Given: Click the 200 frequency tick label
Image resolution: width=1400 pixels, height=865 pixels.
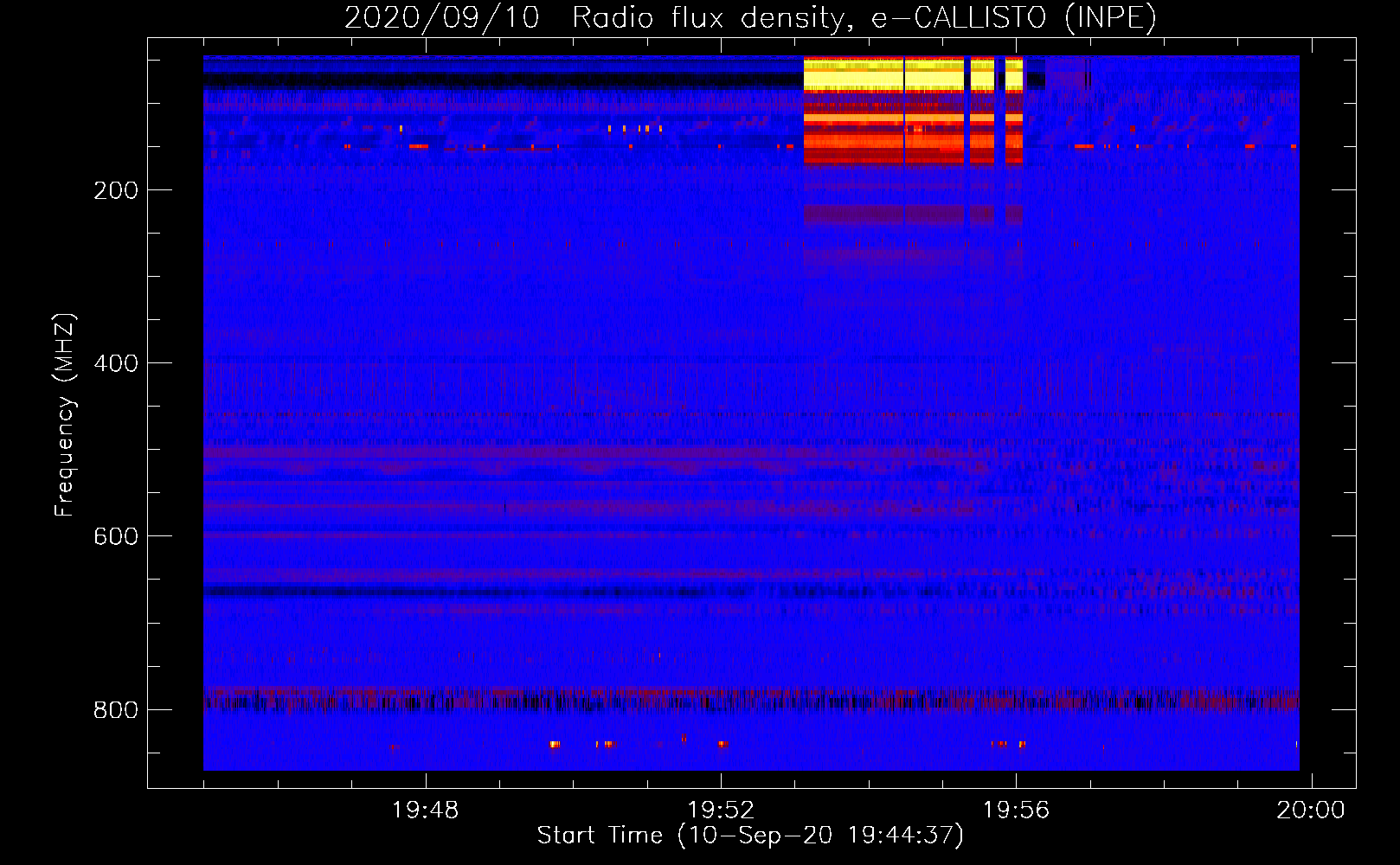Looking at the screenshot, I should tap(116, 190).
